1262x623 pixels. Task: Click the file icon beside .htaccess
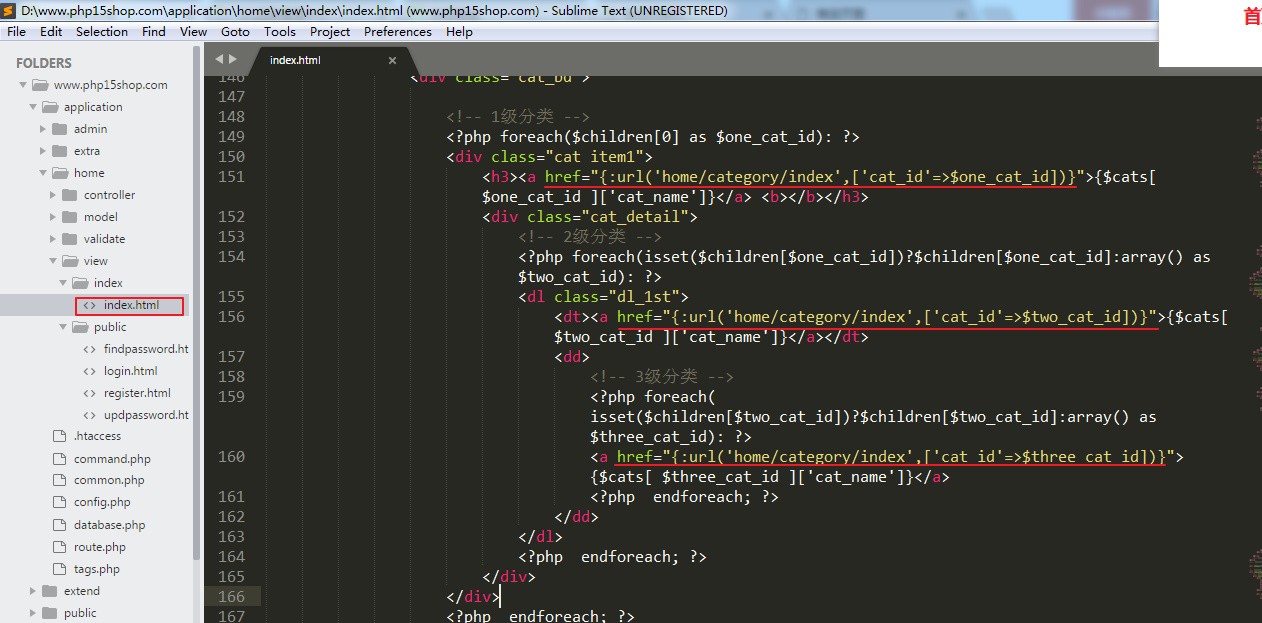[59, 437]
